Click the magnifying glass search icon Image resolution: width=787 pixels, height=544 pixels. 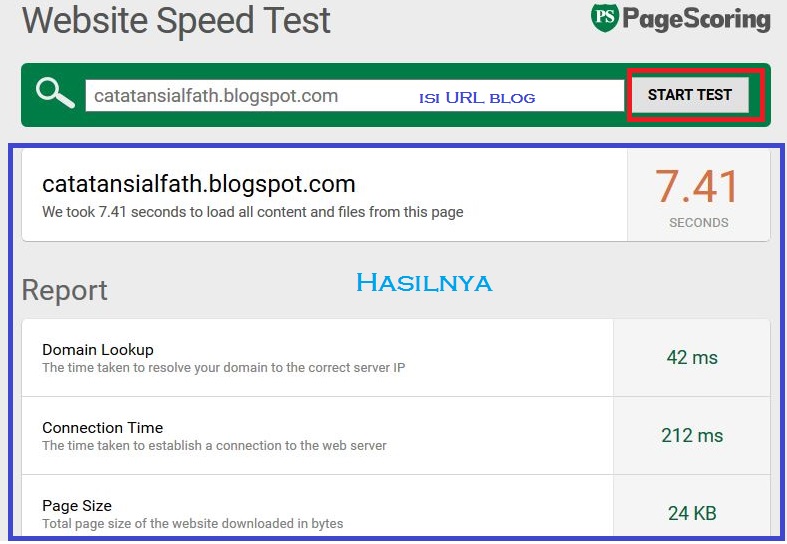click(x=55, y=93)
